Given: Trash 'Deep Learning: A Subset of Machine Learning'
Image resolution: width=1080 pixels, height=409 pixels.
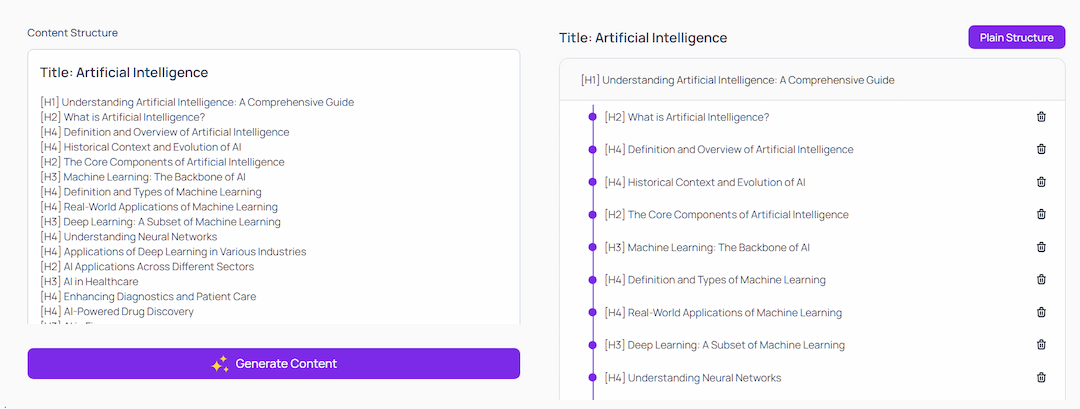Looking at the screenshot, I should (1041, 345).
